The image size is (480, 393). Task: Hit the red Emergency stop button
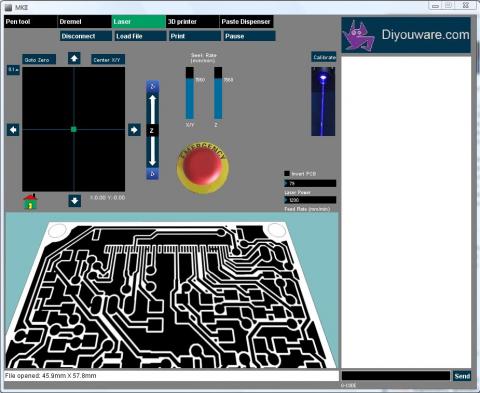pyautogui.click(x=203, y=167)
